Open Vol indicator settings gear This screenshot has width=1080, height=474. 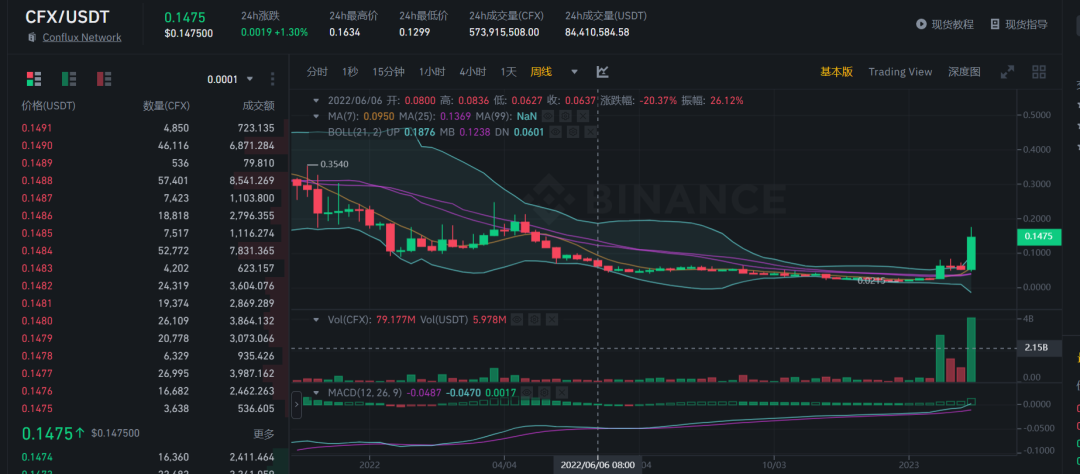click(534, 320)
